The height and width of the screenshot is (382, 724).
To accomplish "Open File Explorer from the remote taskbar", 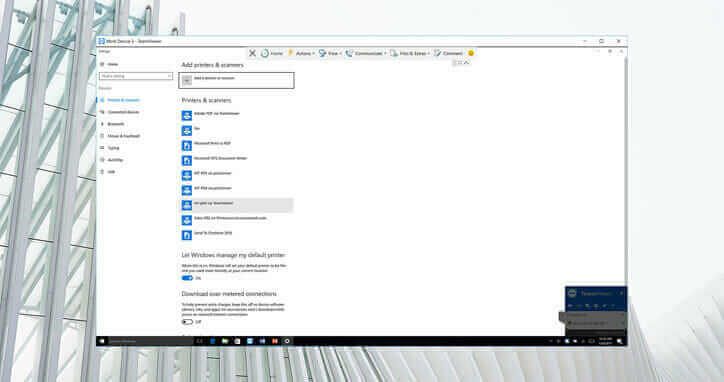I will click(x=225, y=341).
